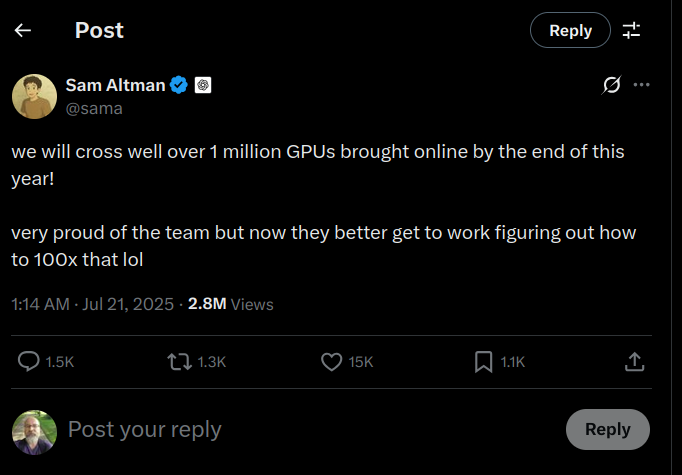Open Sam Altman's profile avatar
Image resolution: width=682 pixels, height=475 pixels.
click(34, 96)
